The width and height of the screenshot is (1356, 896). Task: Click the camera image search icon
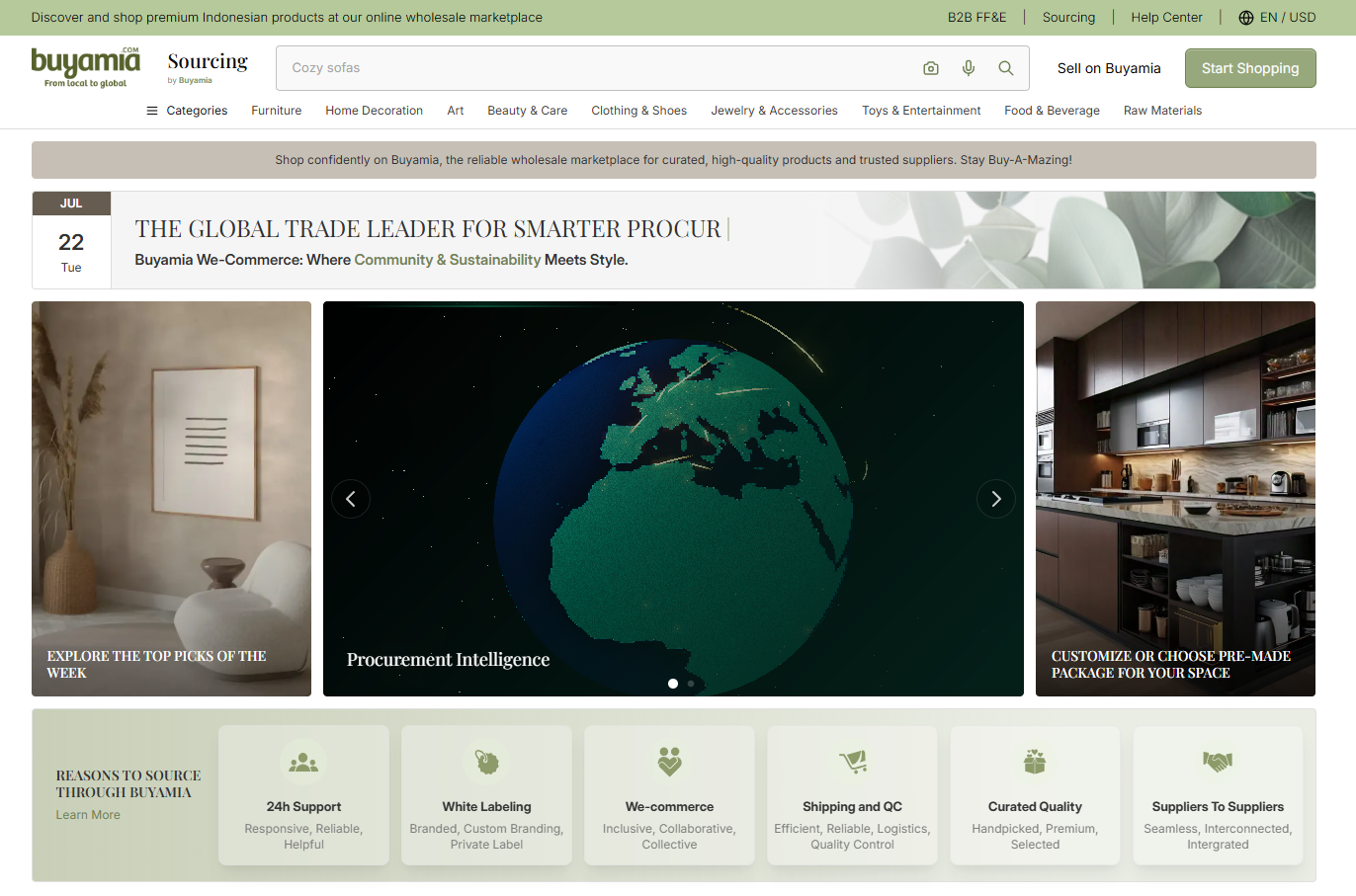click(931, 68)
